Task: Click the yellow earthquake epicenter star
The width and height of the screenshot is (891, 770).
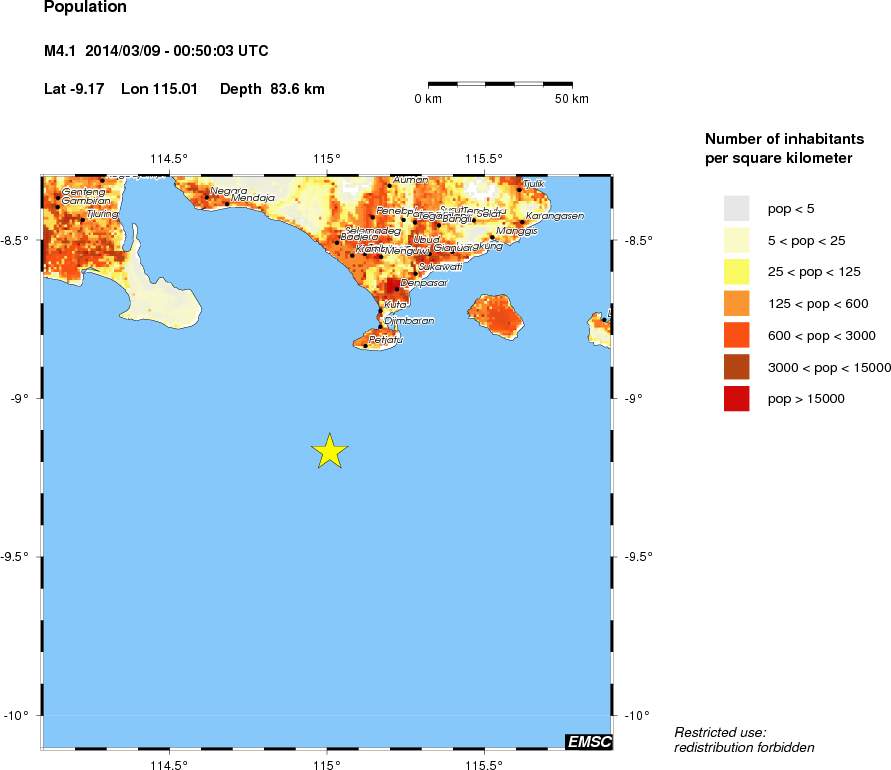Action: click(x=329, y=451)
